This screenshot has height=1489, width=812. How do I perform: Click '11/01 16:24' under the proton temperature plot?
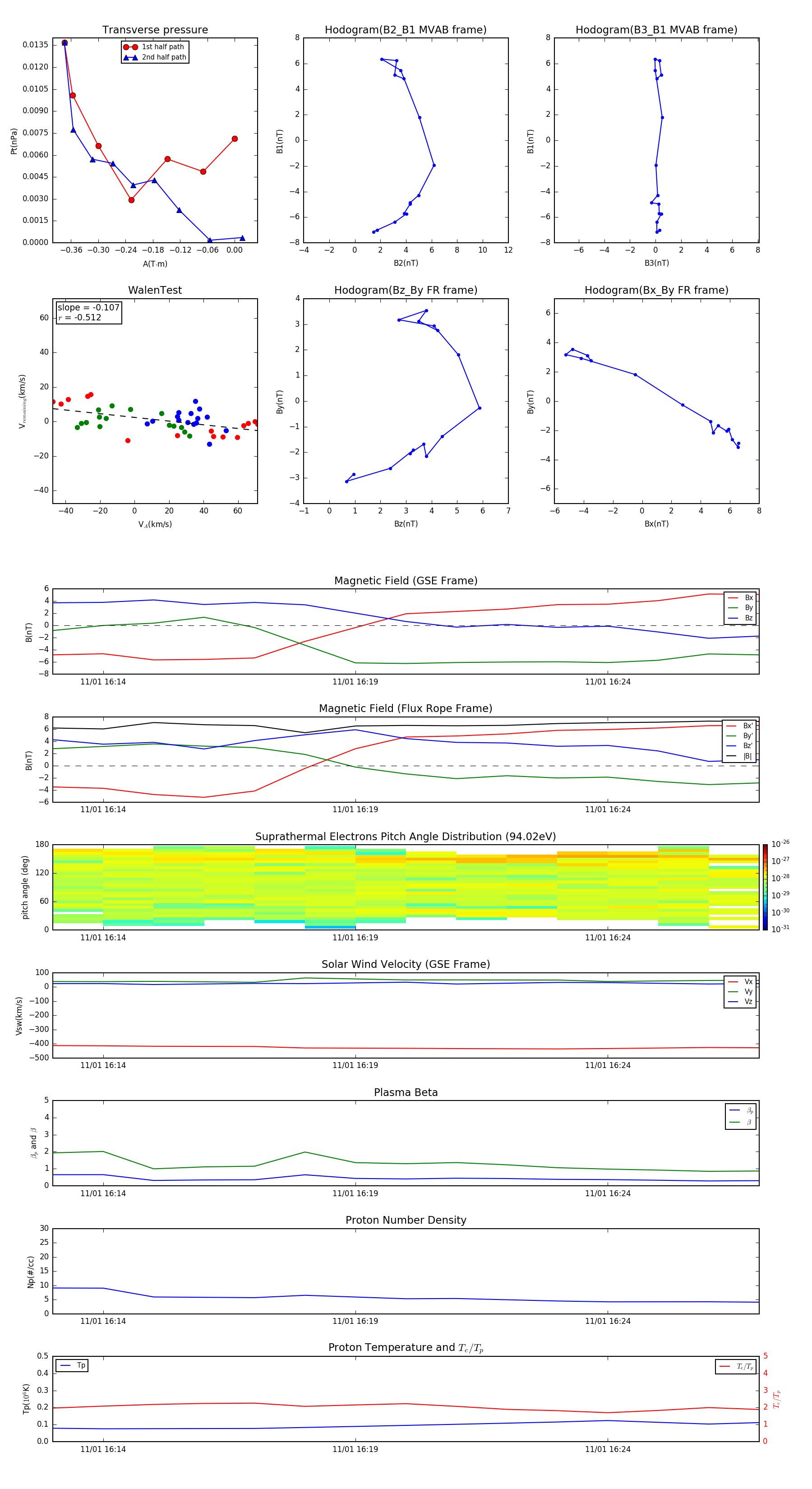[607, 1449]
